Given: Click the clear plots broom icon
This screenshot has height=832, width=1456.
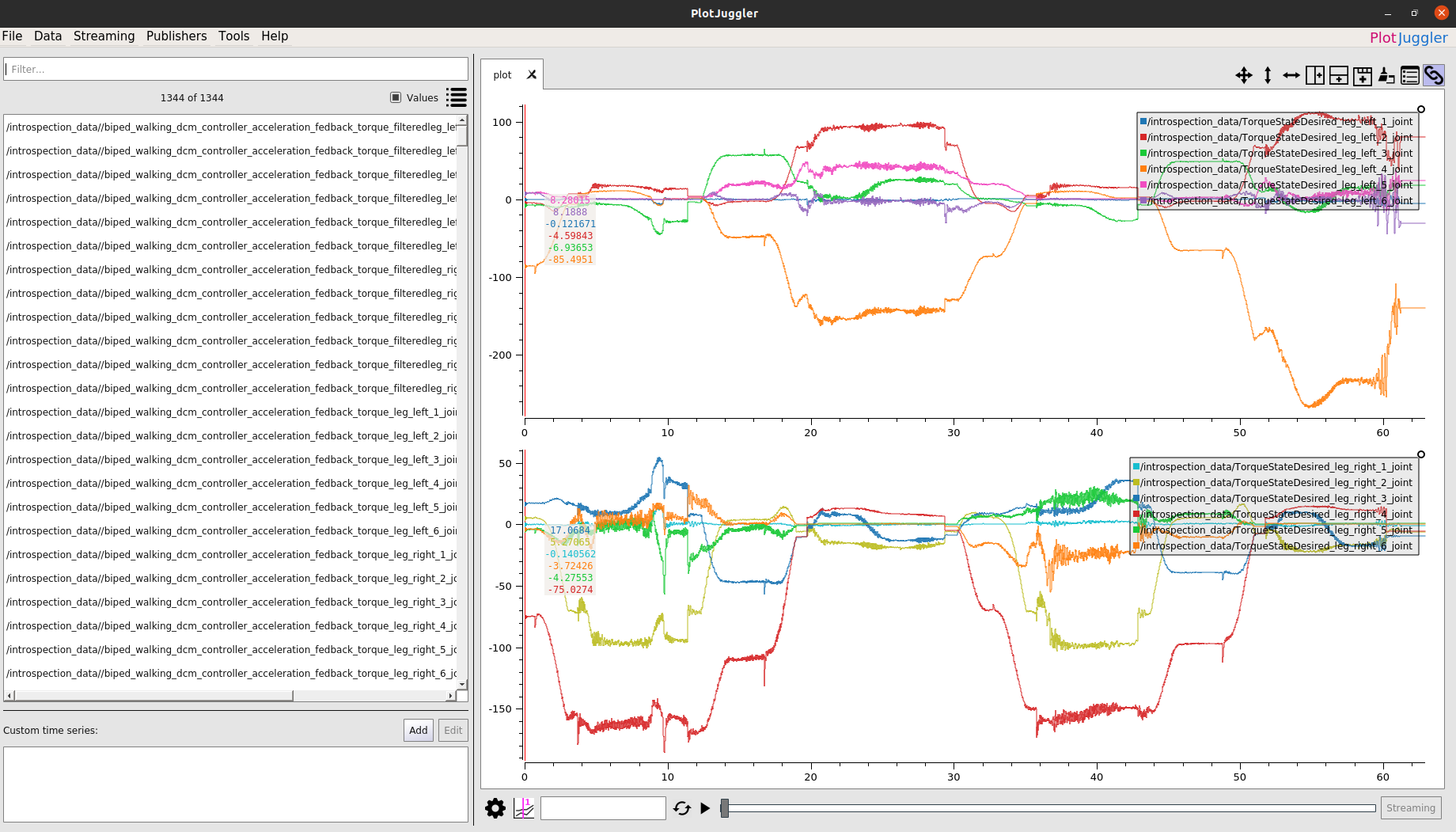Looking at the screenshot, I should (1386, 75).
